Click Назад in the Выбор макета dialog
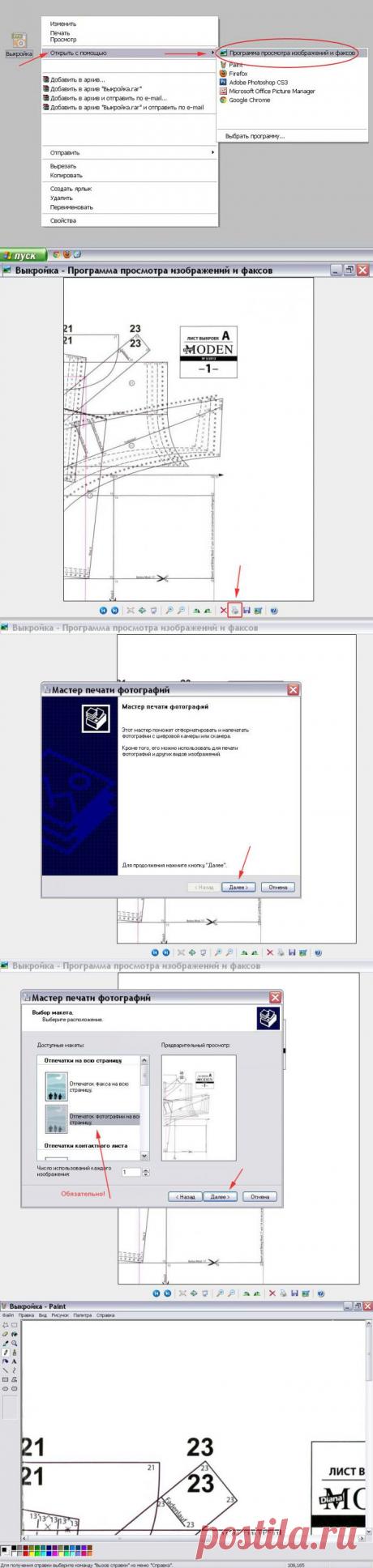The height and width of the screenshot is (1568, 373). pos(184,1195)
